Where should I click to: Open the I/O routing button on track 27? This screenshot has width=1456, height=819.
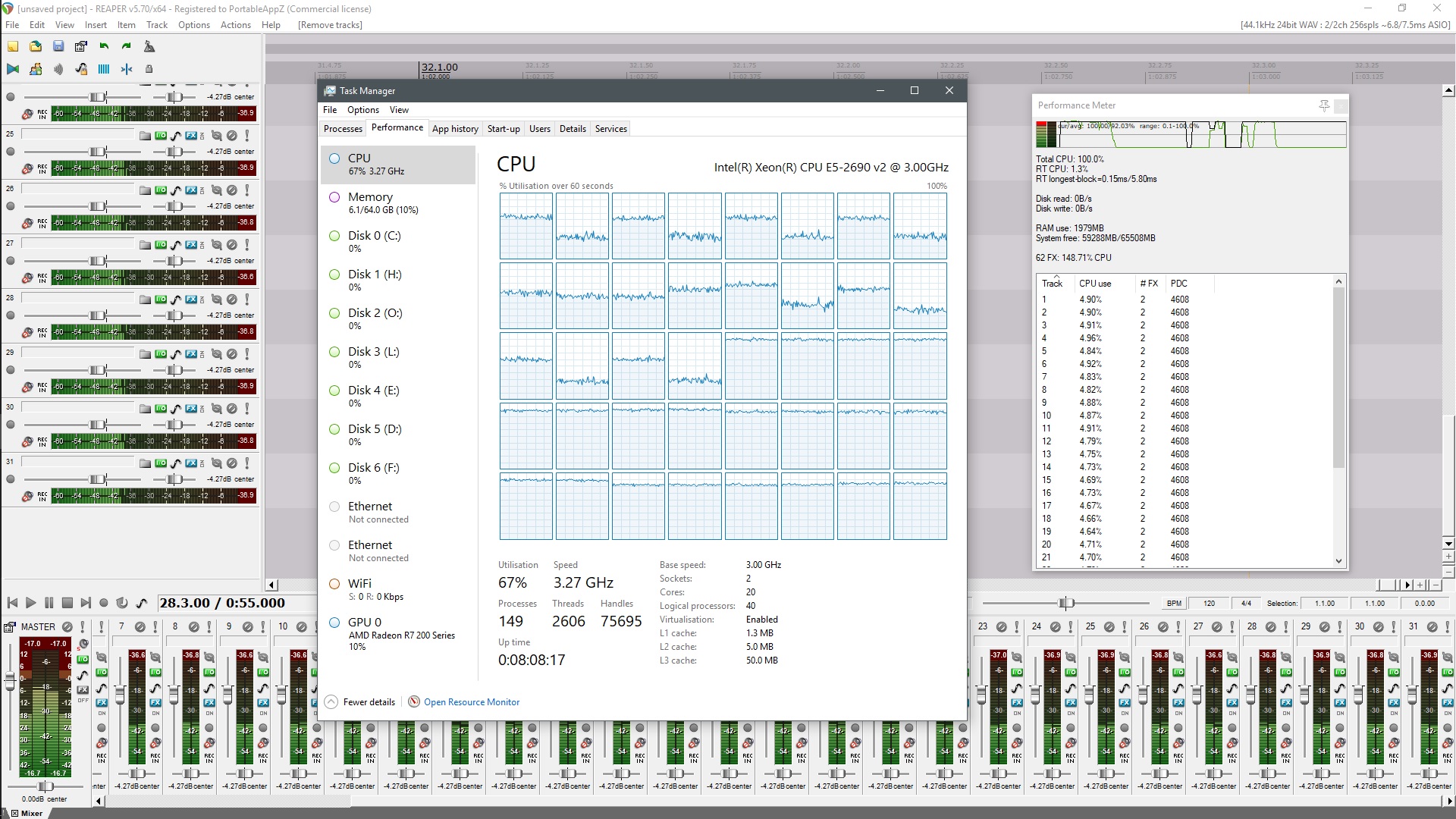pyautogui.click(x=161, y=245)
